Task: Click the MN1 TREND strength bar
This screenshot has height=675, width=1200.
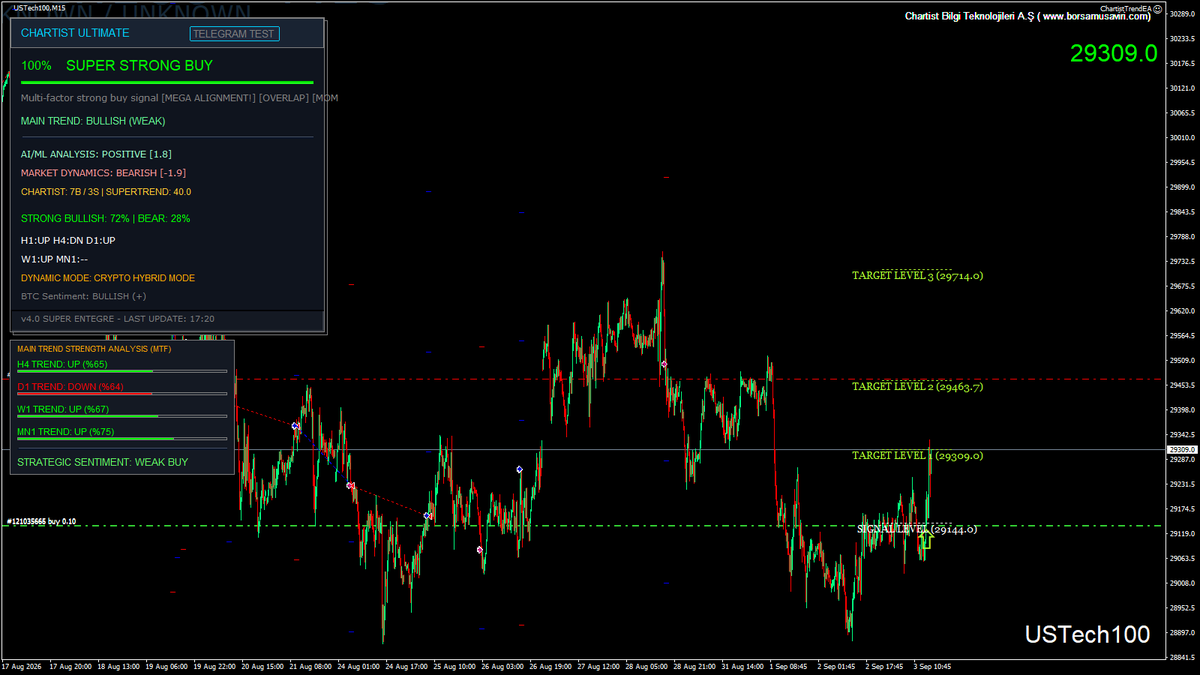Action: tap(122, 439)
